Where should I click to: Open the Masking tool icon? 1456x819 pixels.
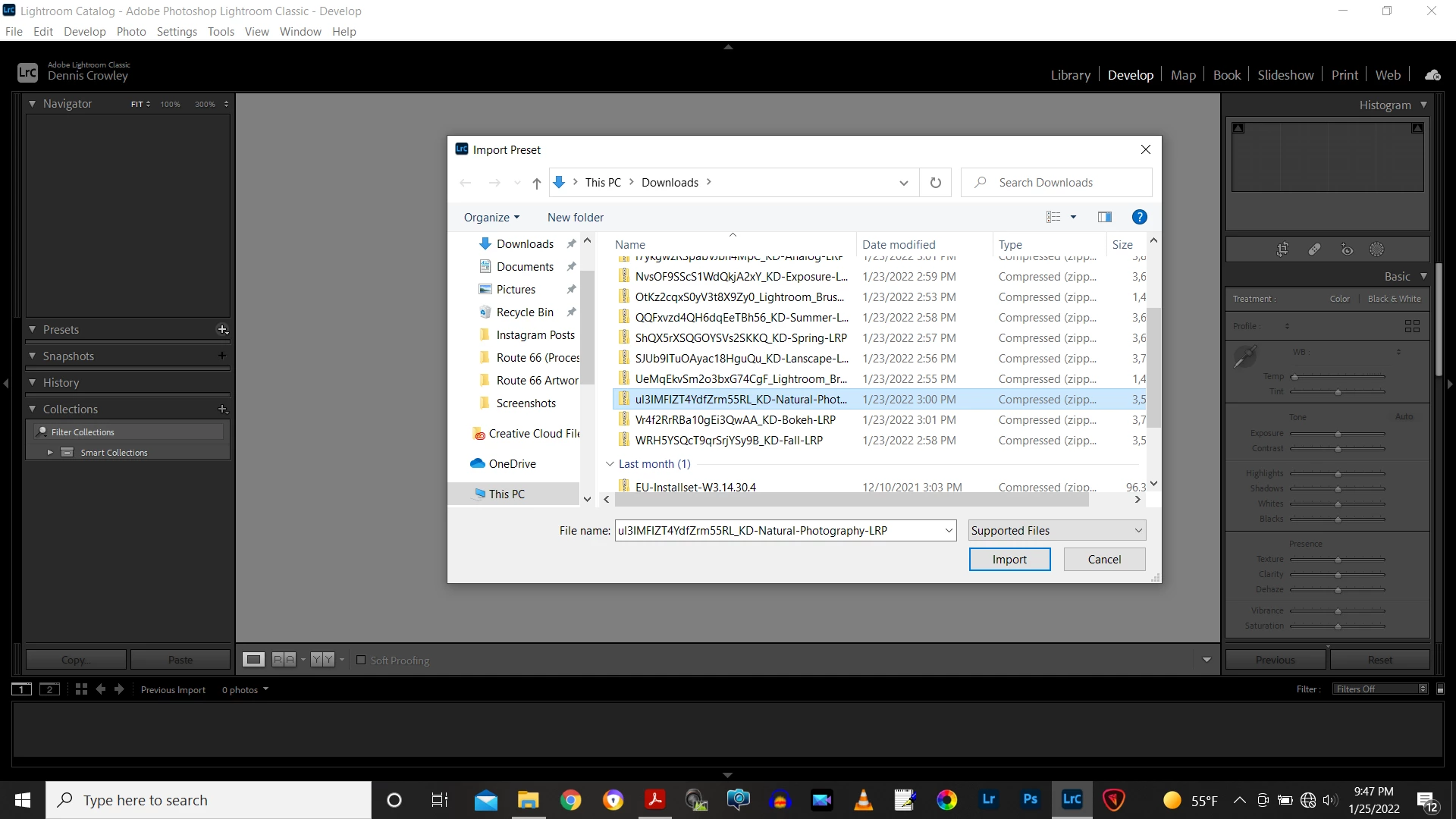click(1377, 249)
